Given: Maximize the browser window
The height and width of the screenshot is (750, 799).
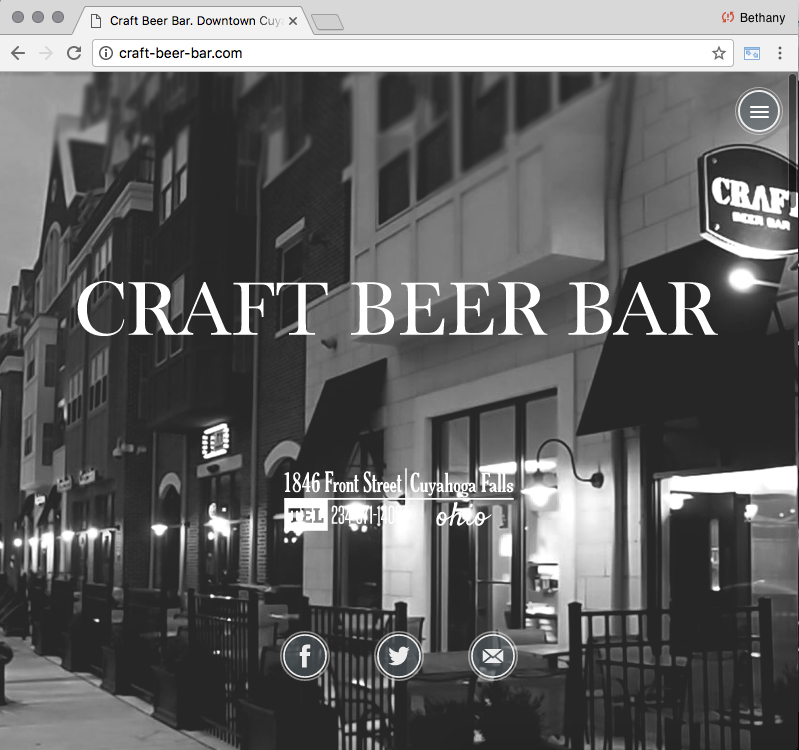Looking at the screenshot, I should pyautogui.click(x=58, y=17).
